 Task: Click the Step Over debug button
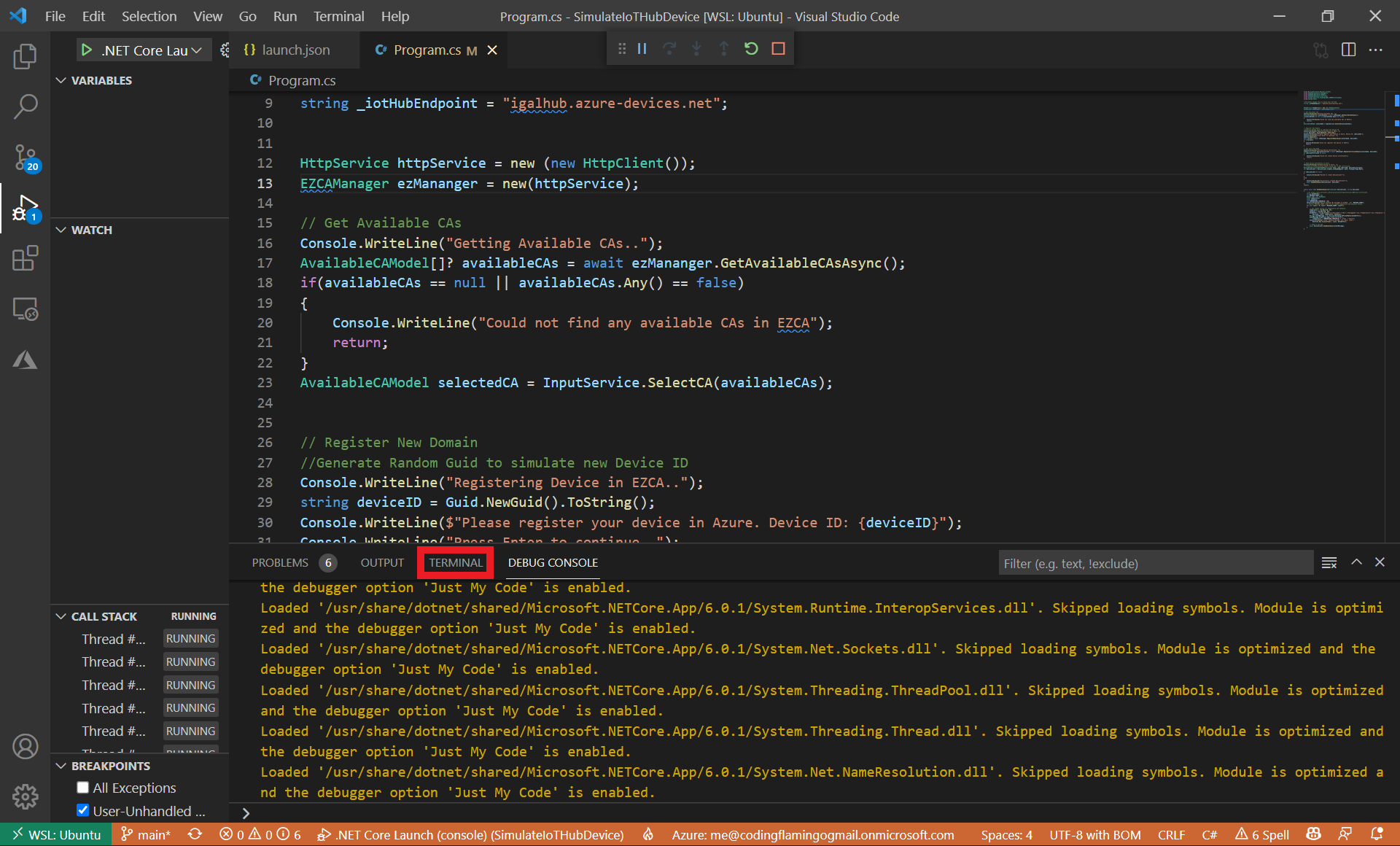coord(669,49)
